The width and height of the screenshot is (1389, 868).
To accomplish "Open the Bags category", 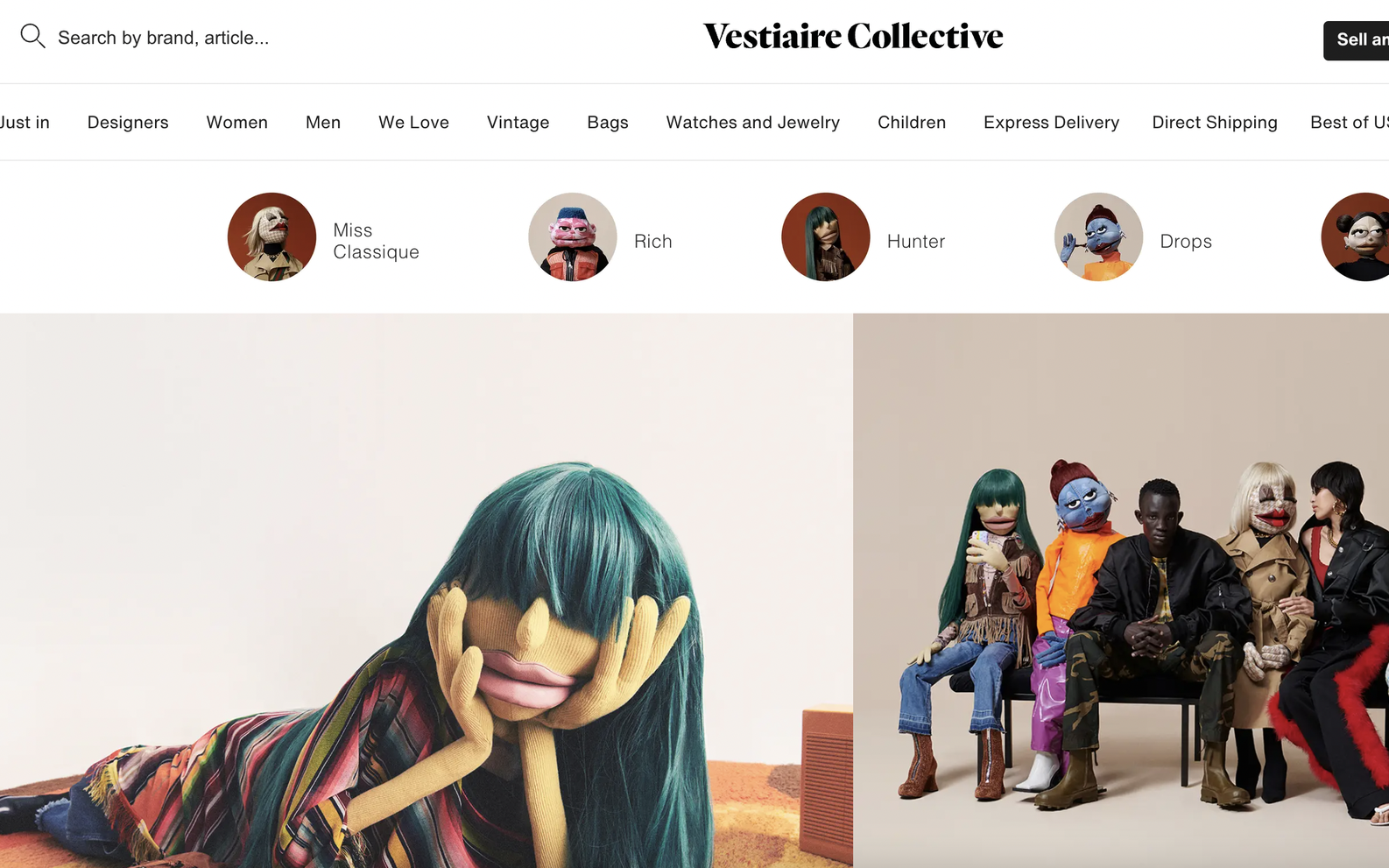I will tap(608, 123).
